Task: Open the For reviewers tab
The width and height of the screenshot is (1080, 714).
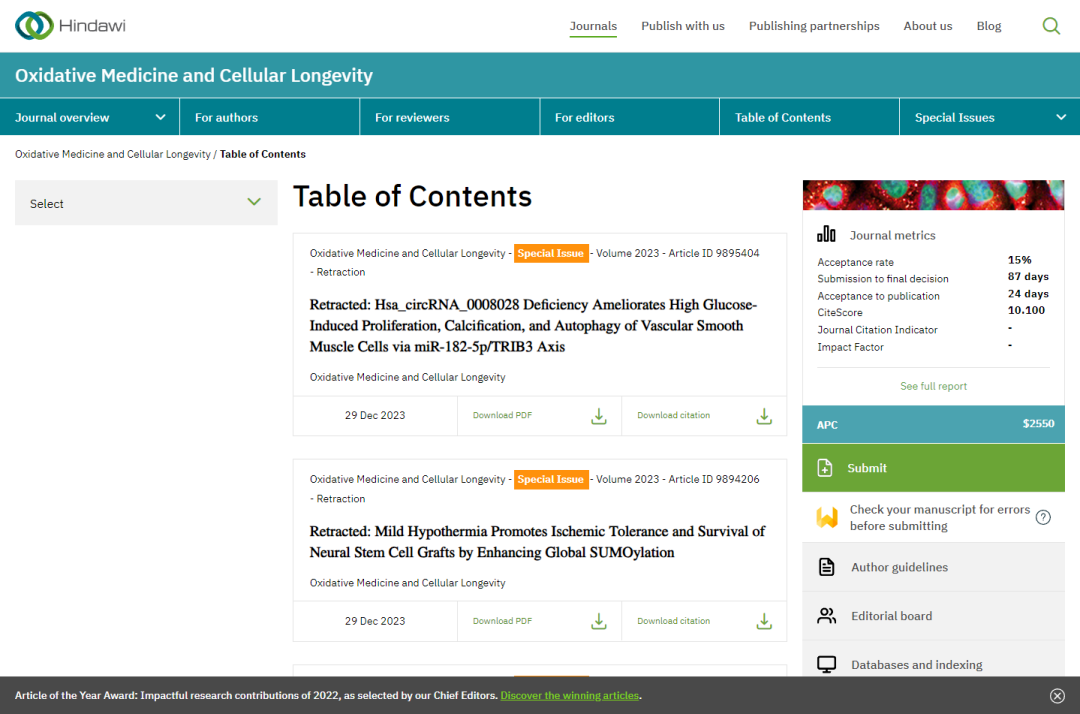Action: (x=449, y=117)
